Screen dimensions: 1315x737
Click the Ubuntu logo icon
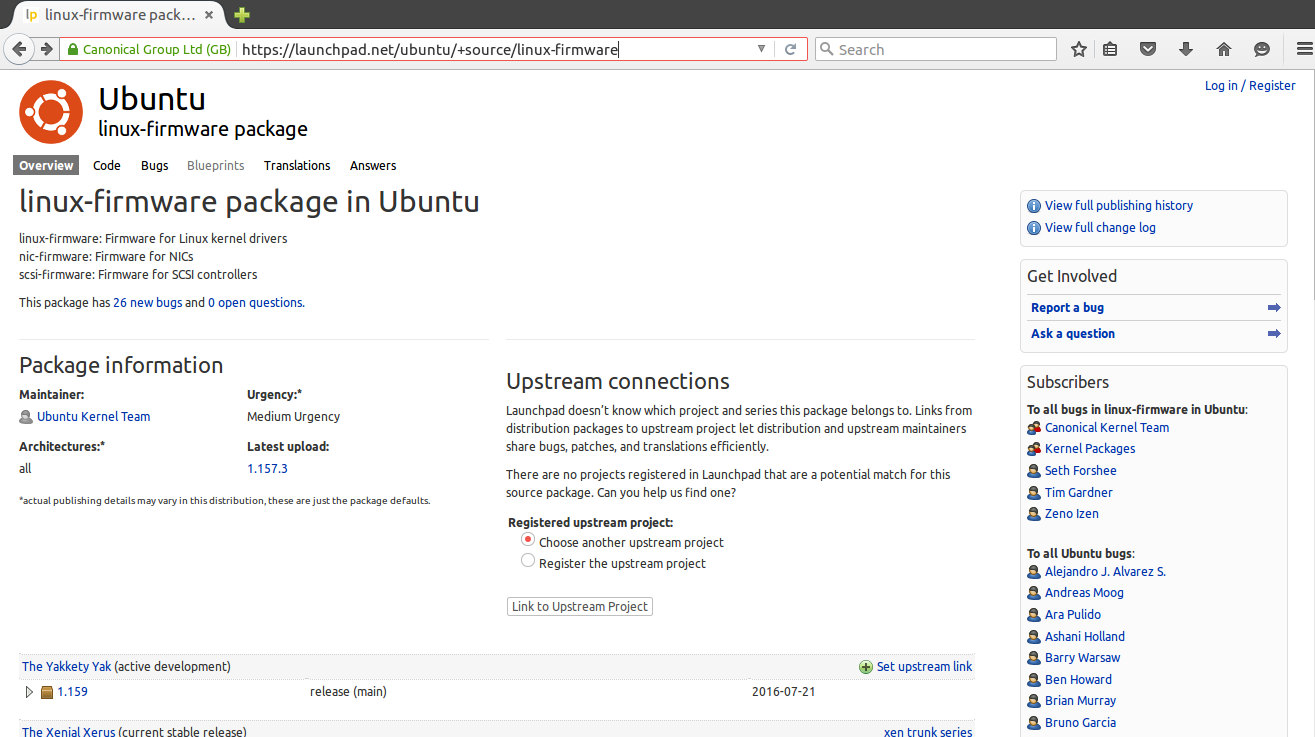pyautogui.click(x=50, y=112)
